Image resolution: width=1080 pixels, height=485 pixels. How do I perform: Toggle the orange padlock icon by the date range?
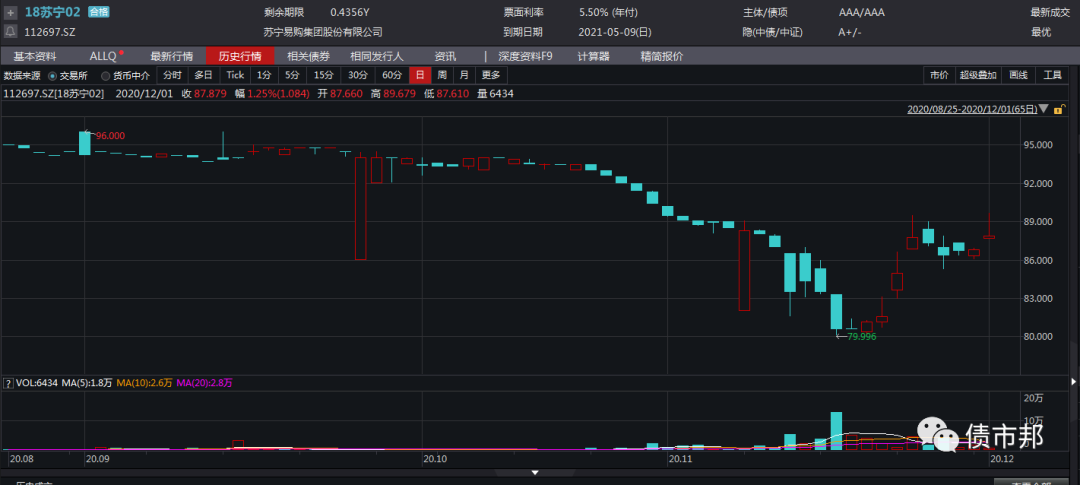pyautogui.click(x=1058, y=108)
